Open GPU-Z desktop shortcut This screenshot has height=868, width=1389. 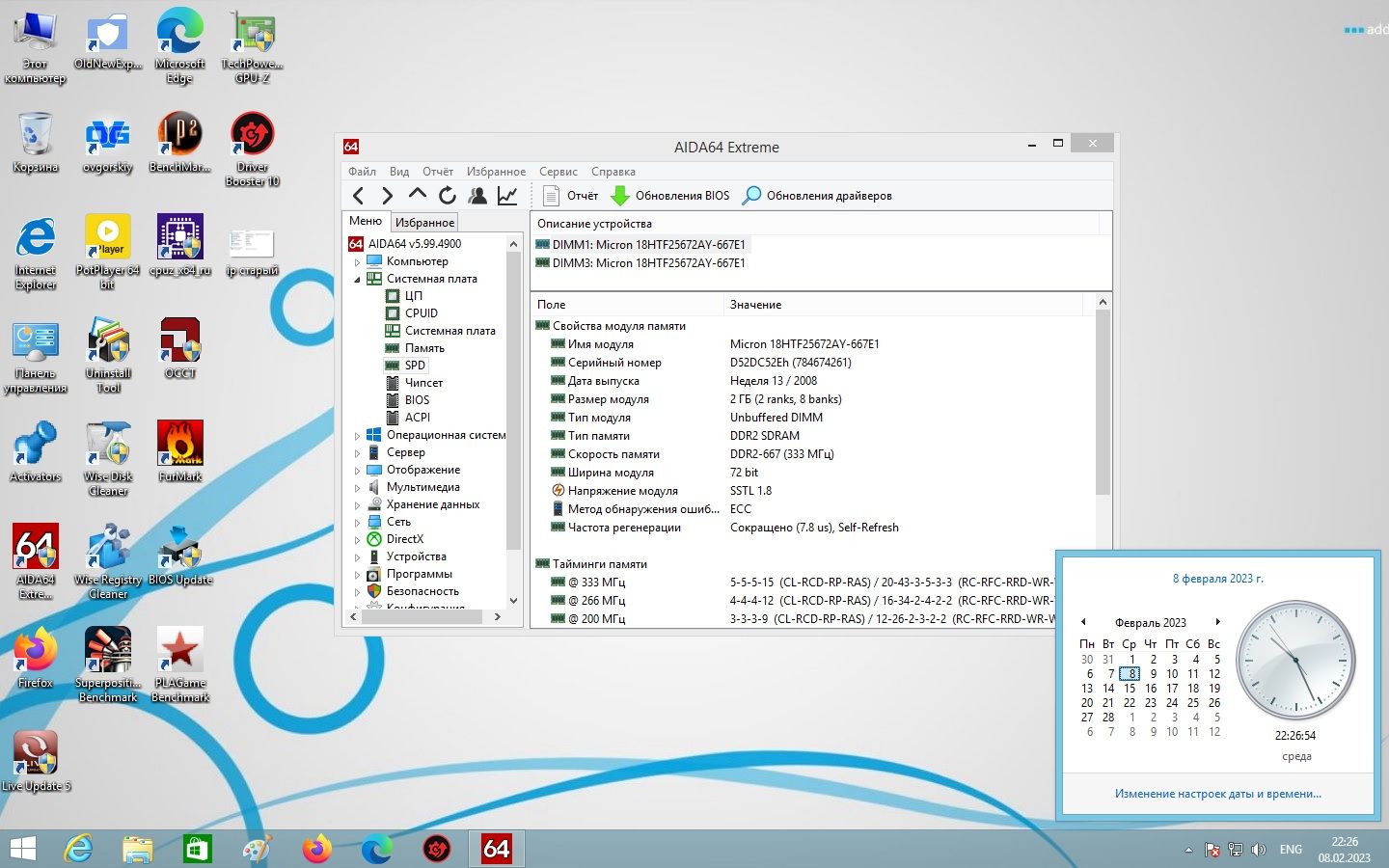tap(252, 45)
